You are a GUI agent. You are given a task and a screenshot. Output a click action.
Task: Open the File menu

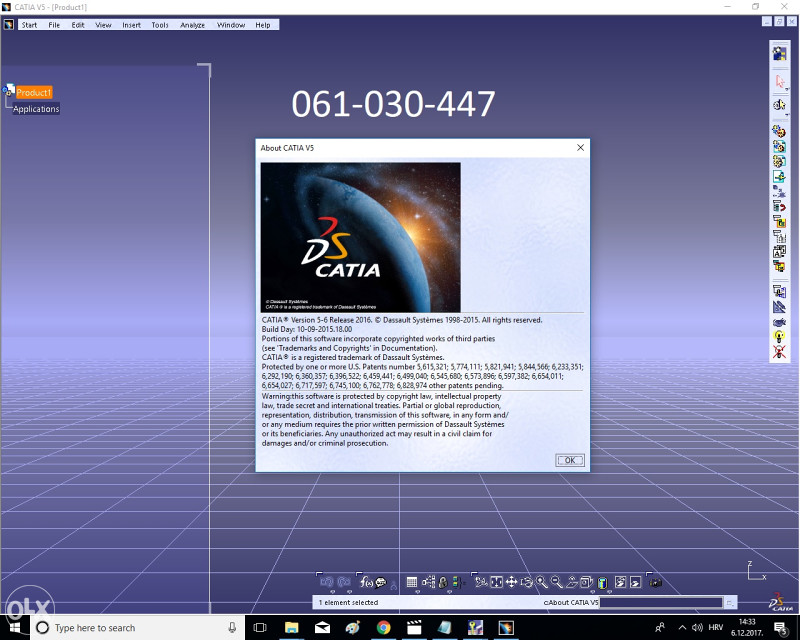[54, 25]
